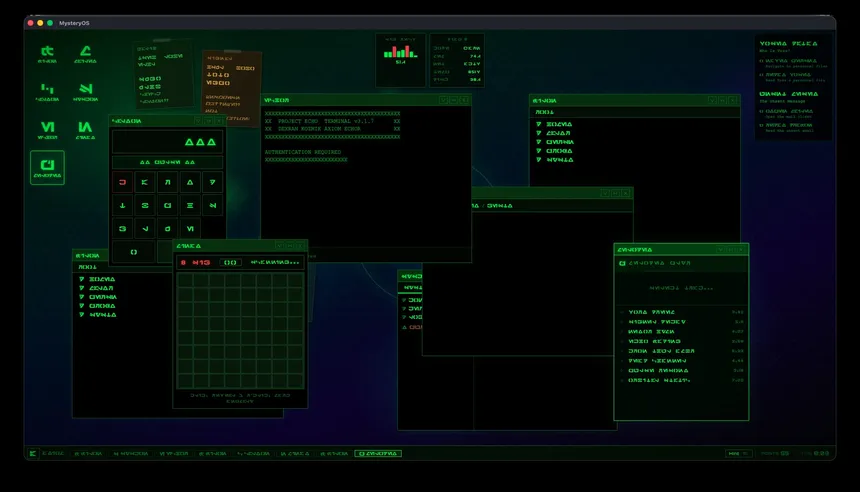The width and height of the screenshot is (860, 492).
Task: Click the "00" reset button in the grid game window
Action: point(230,262)
